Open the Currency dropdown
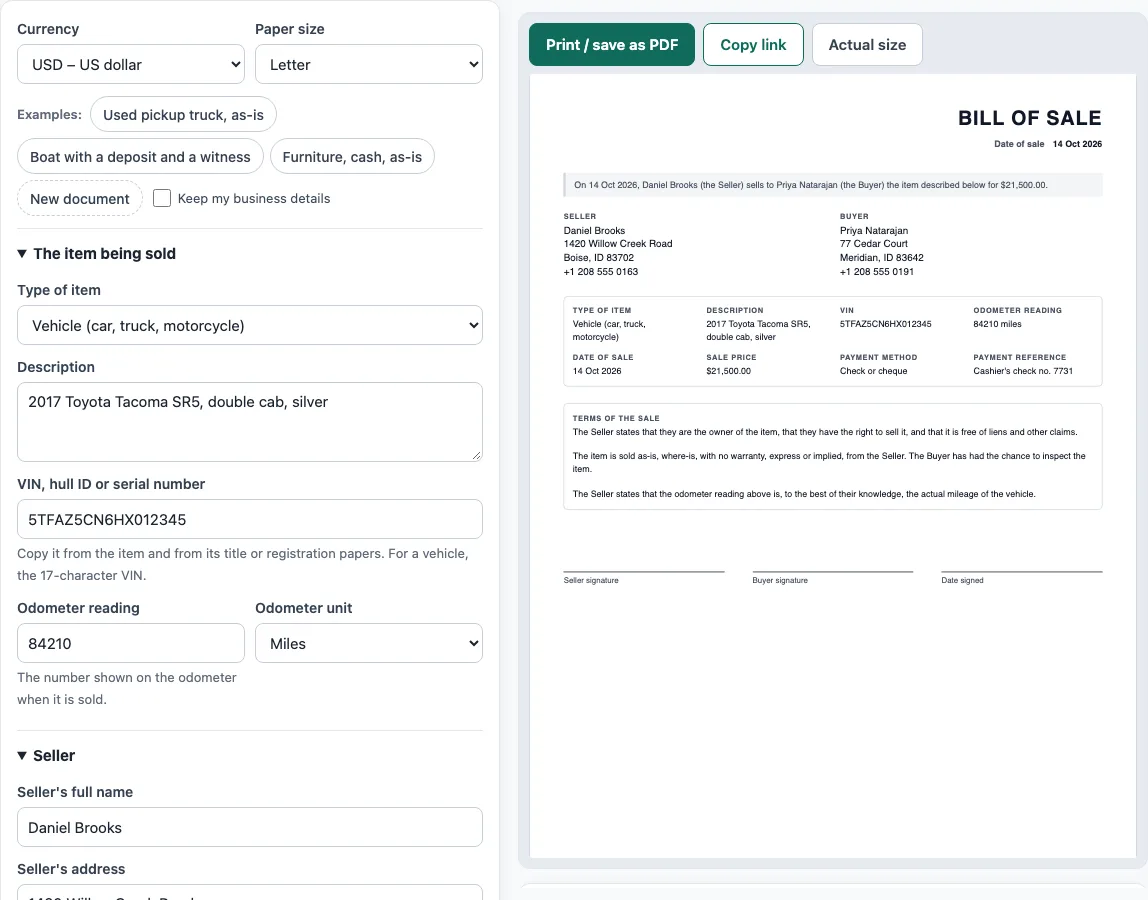Viewport: 1148px width, 900px height. pyautogui.click(x=130, y=64)
